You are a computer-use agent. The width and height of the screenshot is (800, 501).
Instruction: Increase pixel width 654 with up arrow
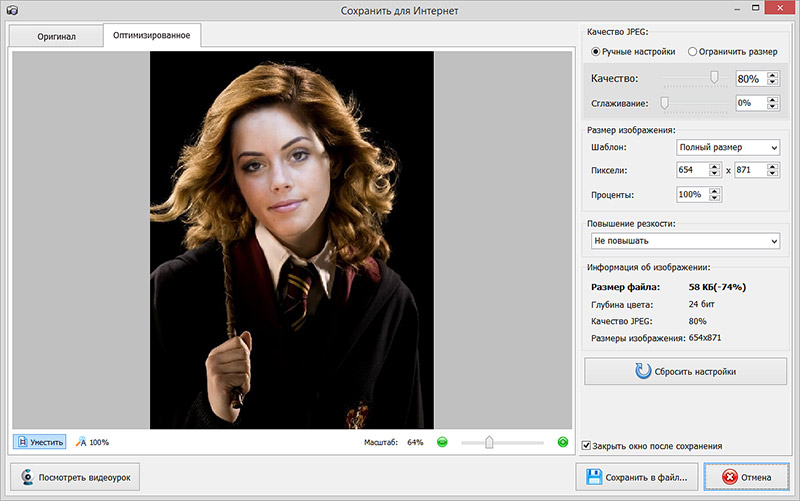(714, 166)
